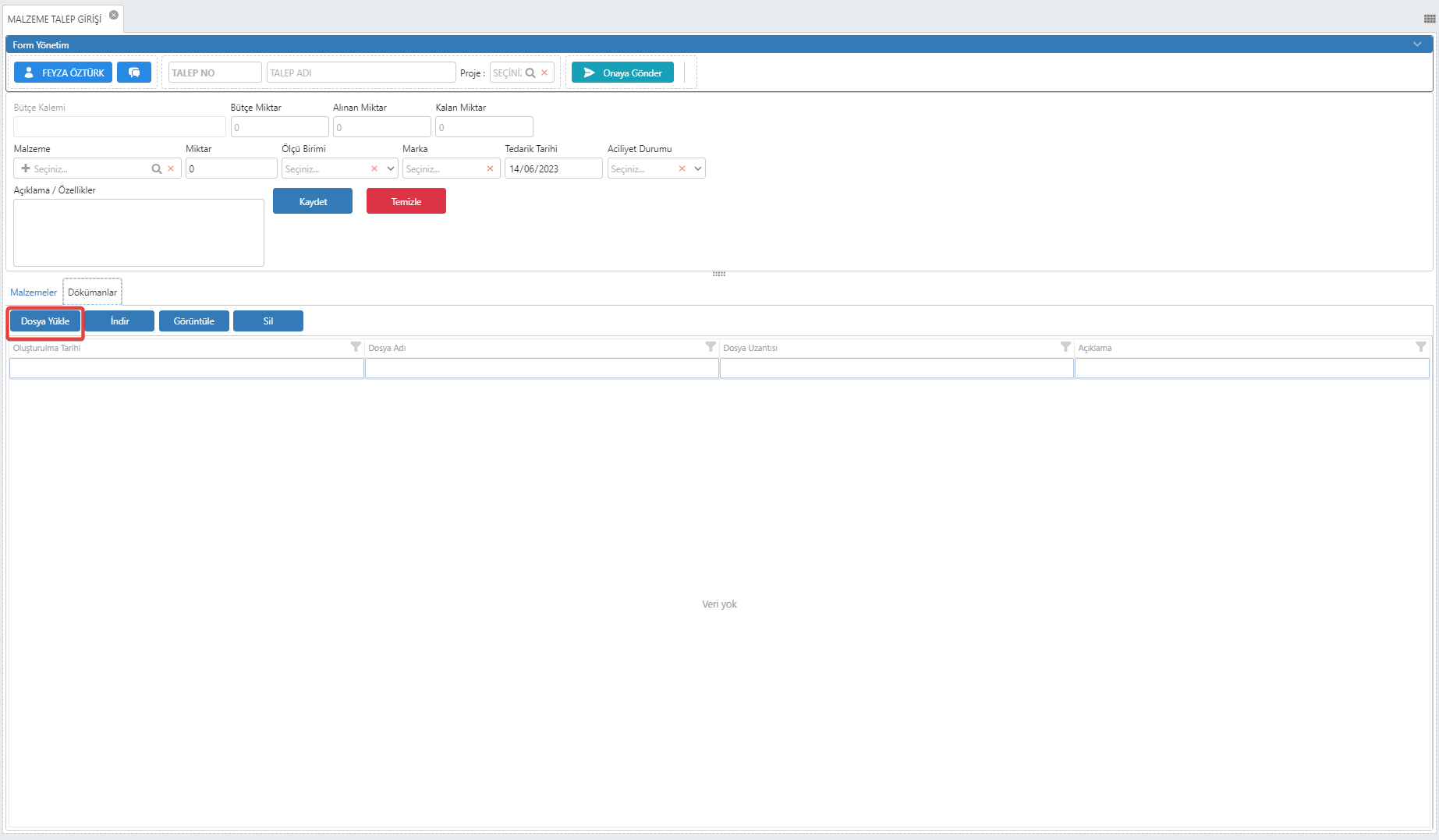Open filter for Açıklama column
Viewport: 1439px width, 840px height.
1420,347
